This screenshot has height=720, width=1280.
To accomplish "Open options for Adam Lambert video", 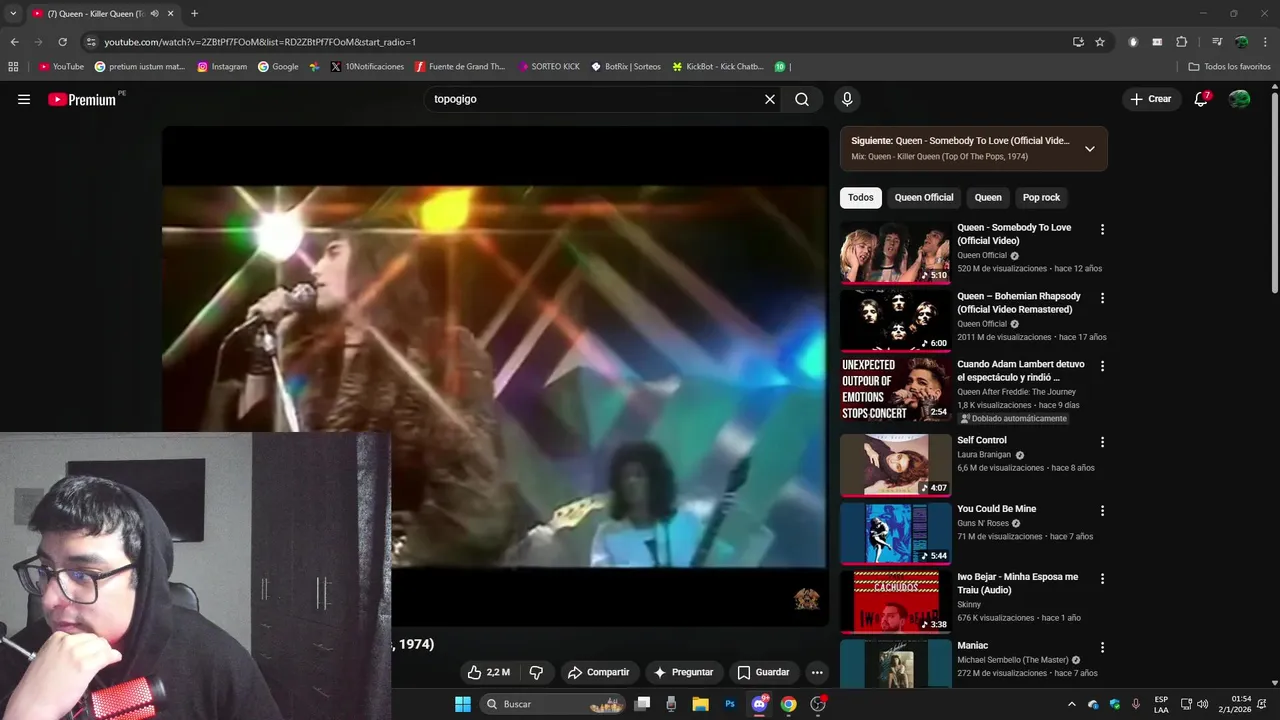I will coord(1102,366).
